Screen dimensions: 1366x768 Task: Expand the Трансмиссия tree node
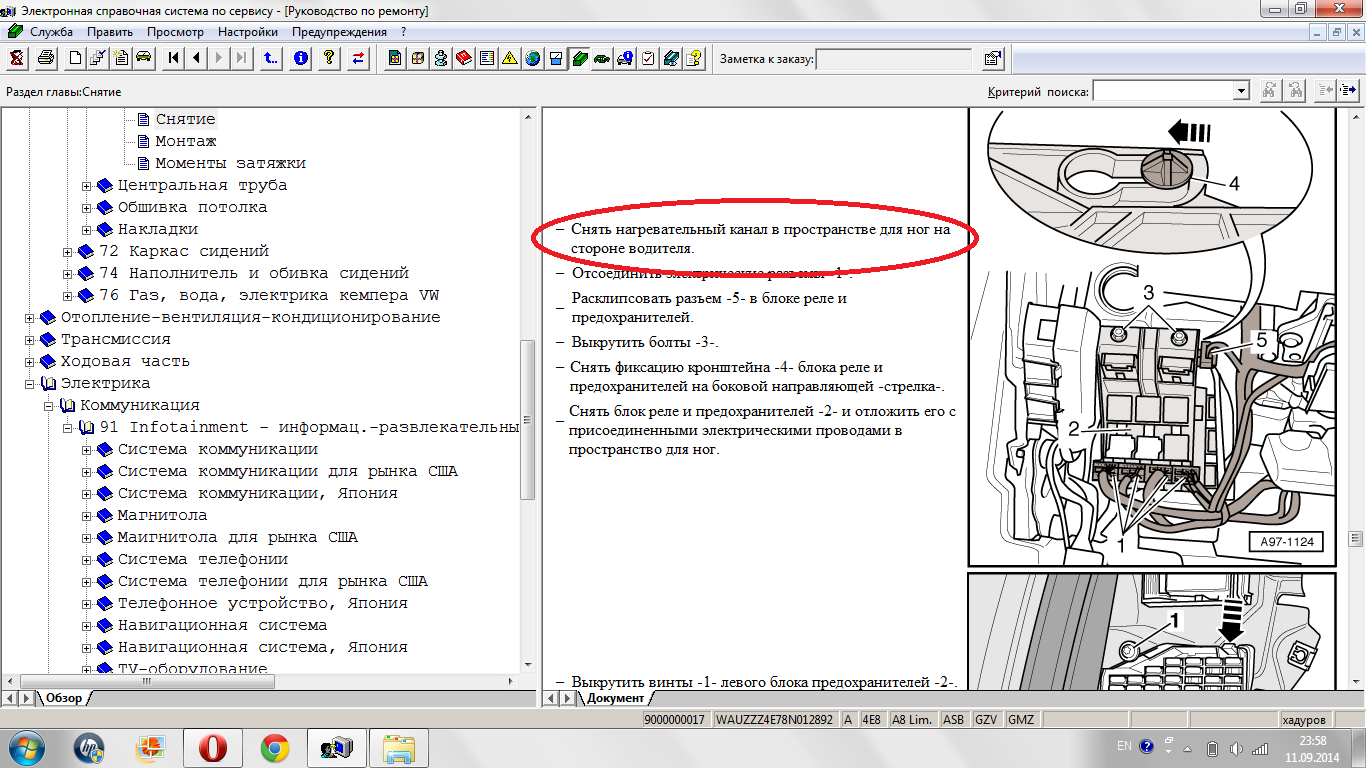[x=31, y=340]
